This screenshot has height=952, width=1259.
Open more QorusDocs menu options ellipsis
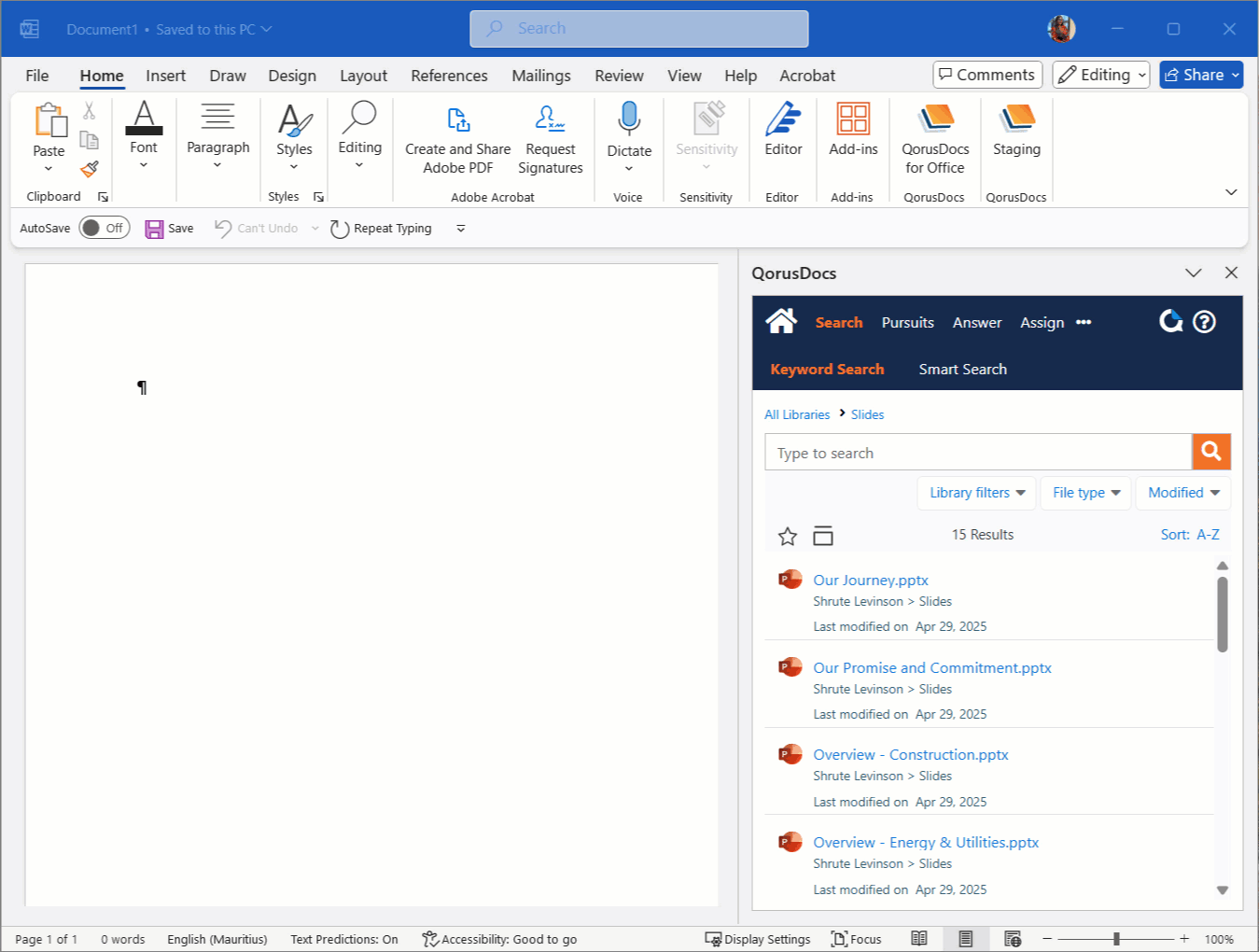(1084, 322)
